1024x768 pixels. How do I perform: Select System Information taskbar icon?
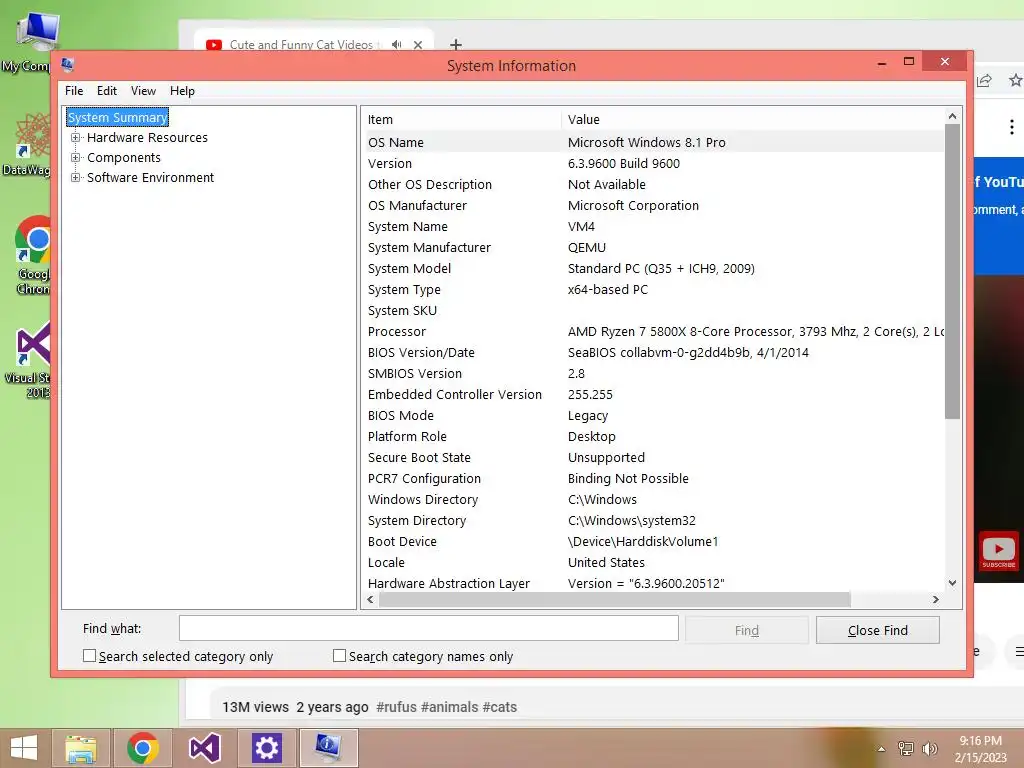(328, 748)
